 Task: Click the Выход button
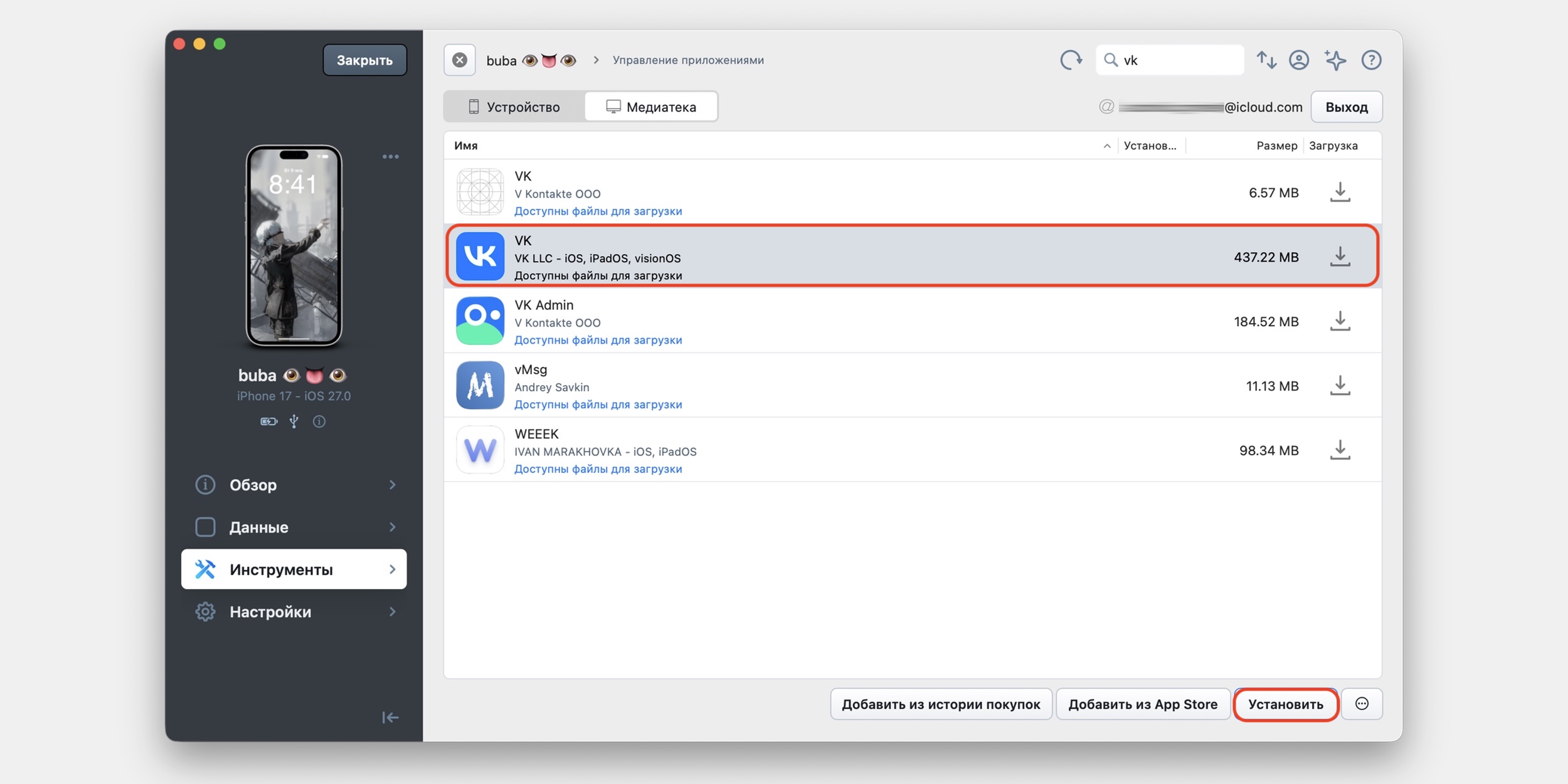[x=1347, y=107]
